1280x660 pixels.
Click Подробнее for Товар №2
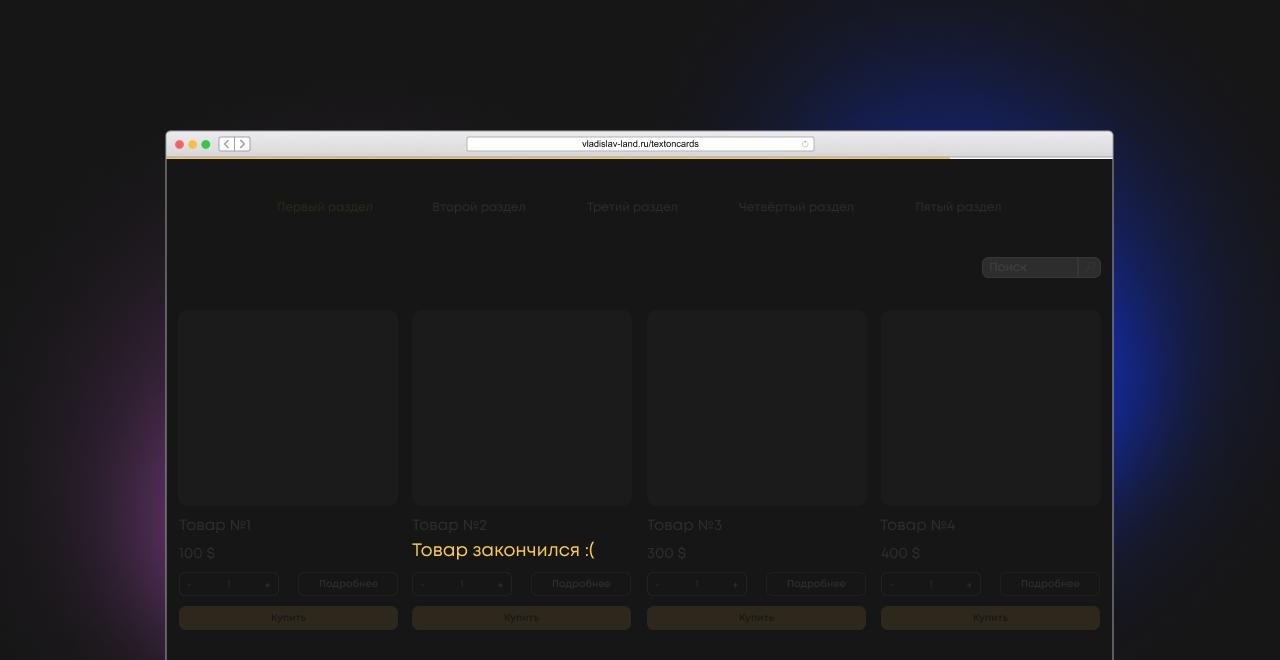pos(581,584)
